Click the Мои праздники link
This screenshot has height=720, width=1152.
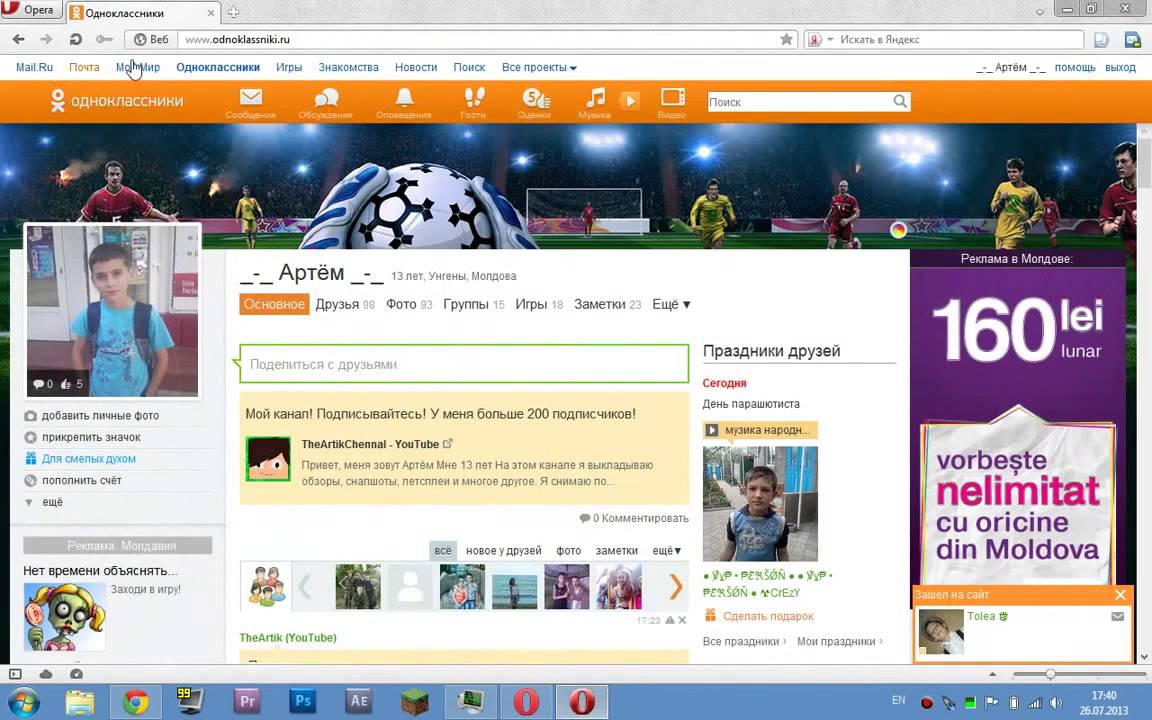836,641
